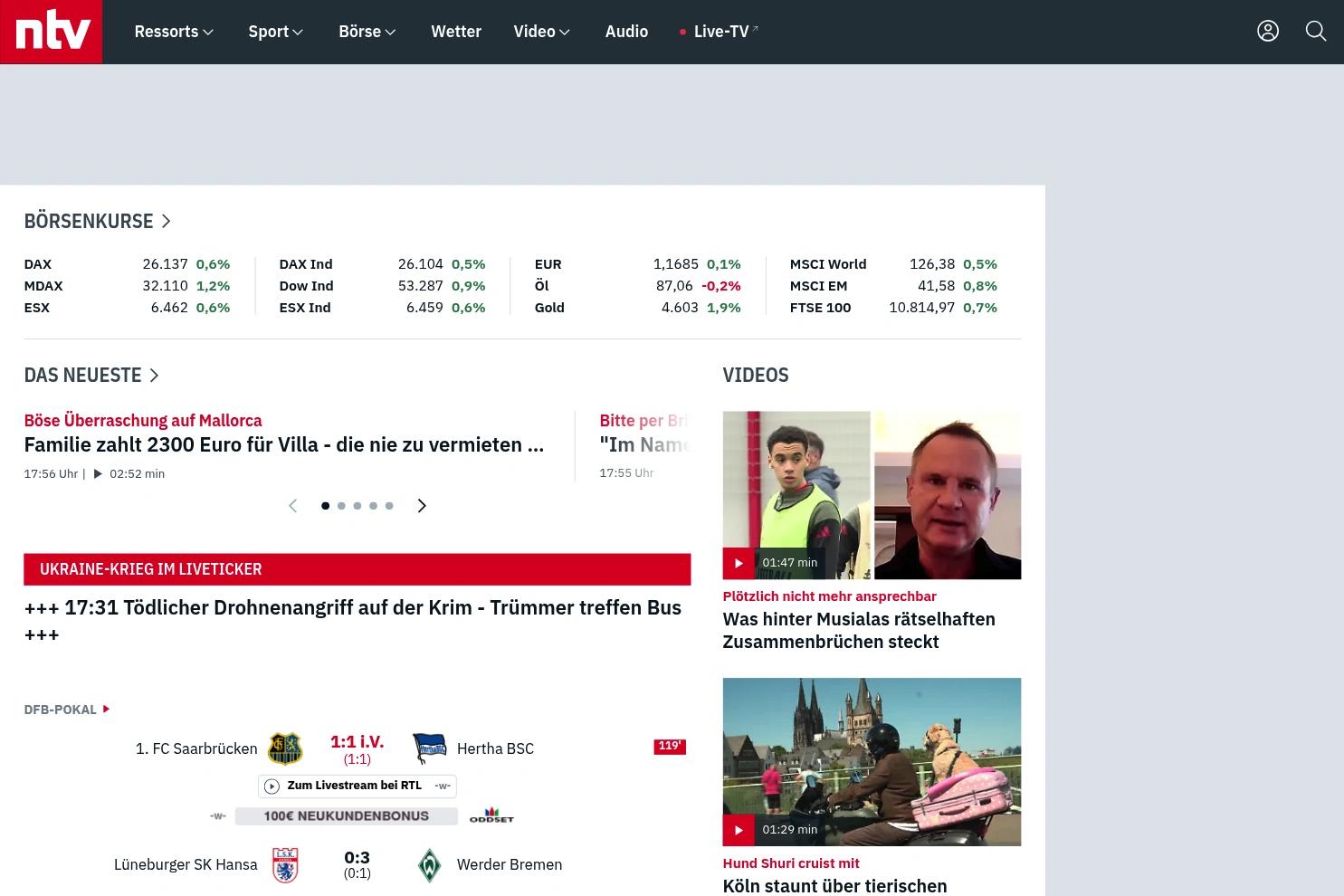Open the Audio menu item
1344x896 pixels.
(626, 32)
